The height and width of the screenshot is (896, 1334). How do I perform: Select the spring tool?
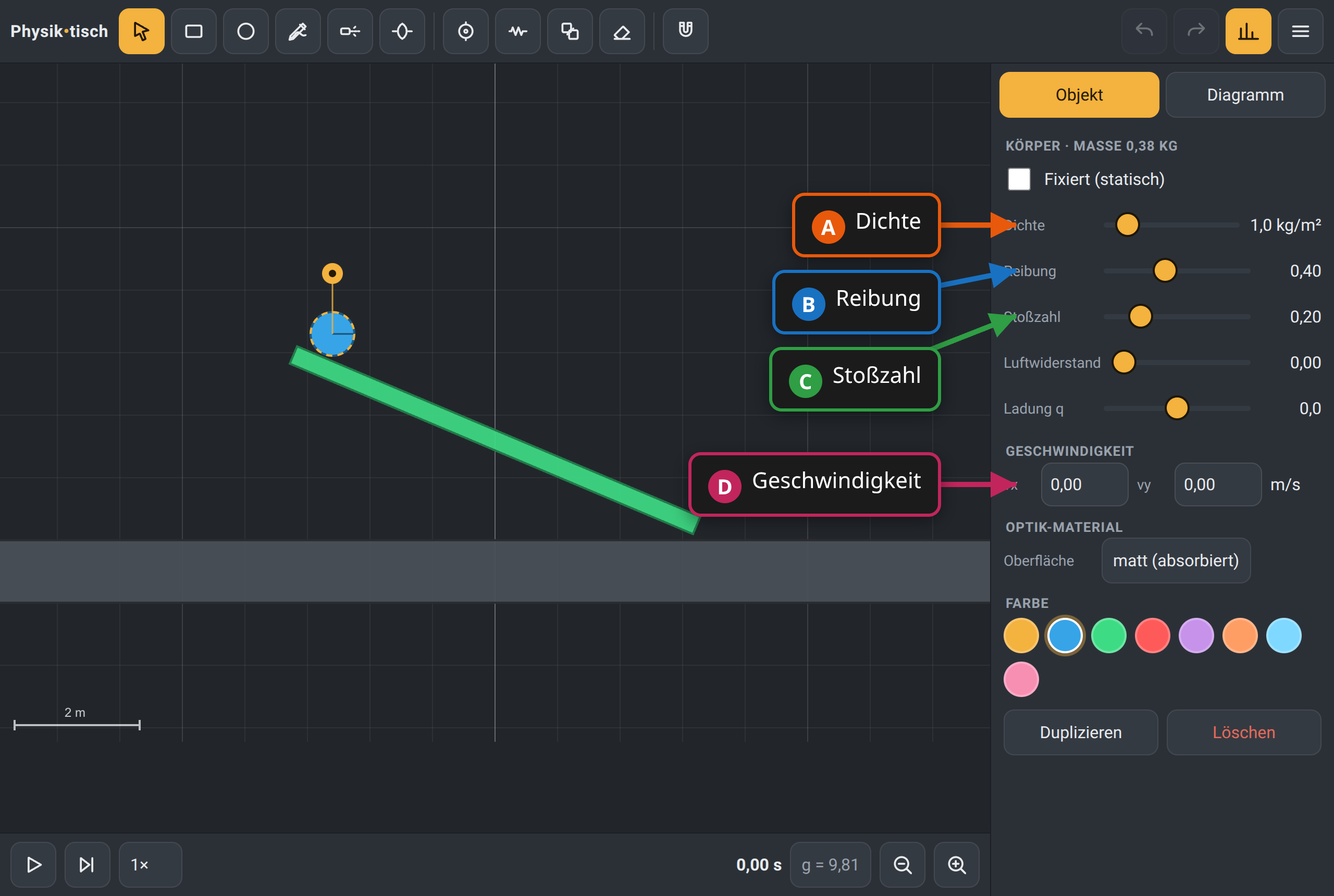coord(518,31)
